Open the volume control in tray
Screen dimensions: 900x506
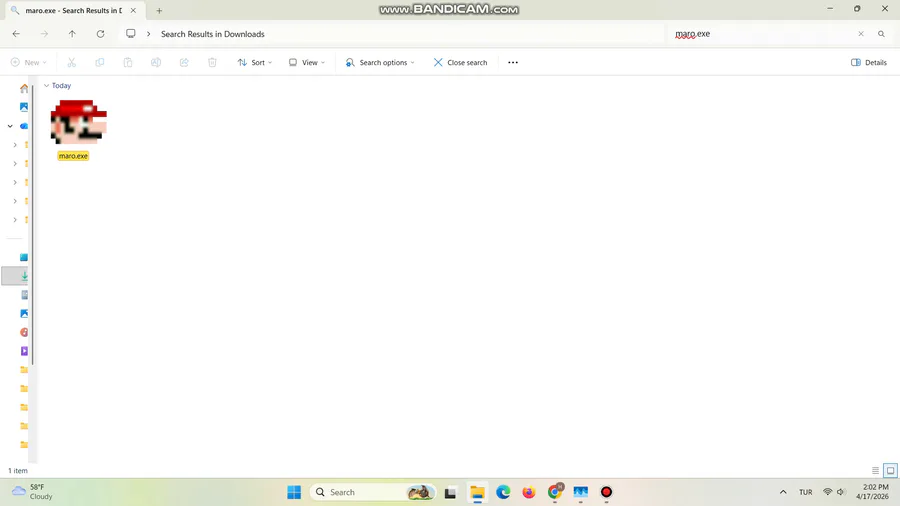[x=841, y=492]
